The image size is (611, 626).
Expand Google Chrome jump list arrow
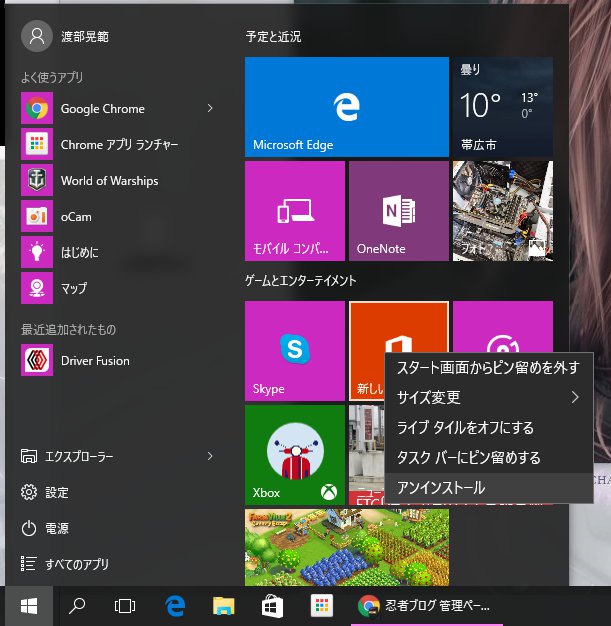[210, 108]
